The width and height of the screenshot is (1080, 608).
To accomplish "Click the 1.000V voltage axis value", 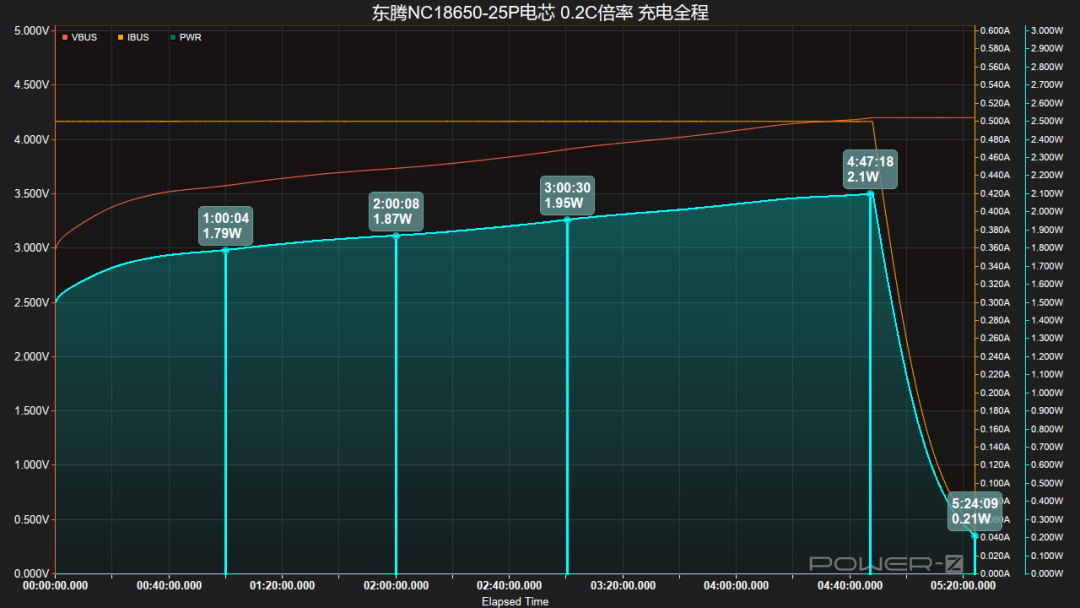I will [x=32, y=465].
